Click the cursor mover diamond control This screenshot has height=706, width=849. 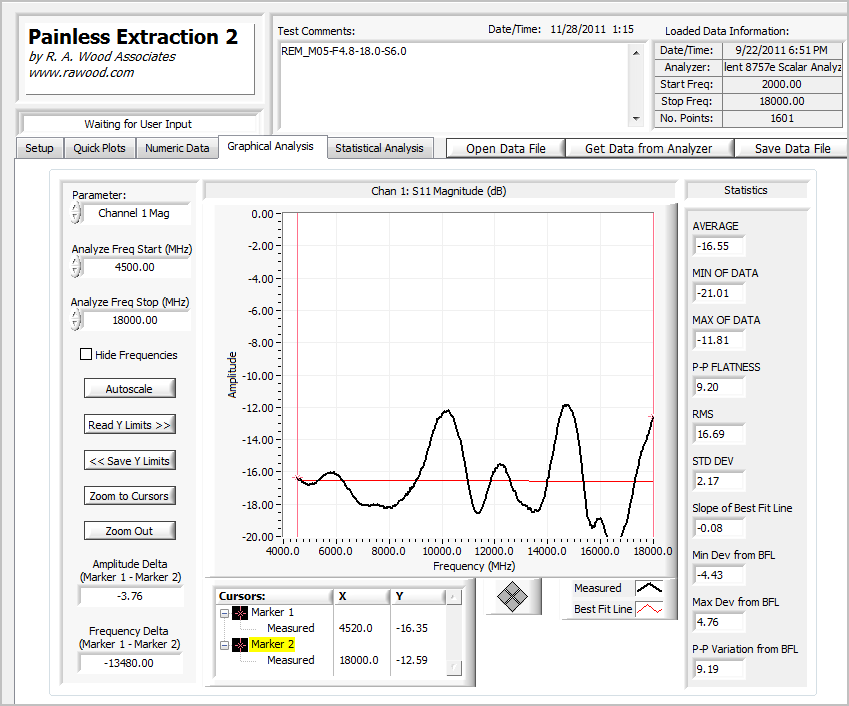512,597
